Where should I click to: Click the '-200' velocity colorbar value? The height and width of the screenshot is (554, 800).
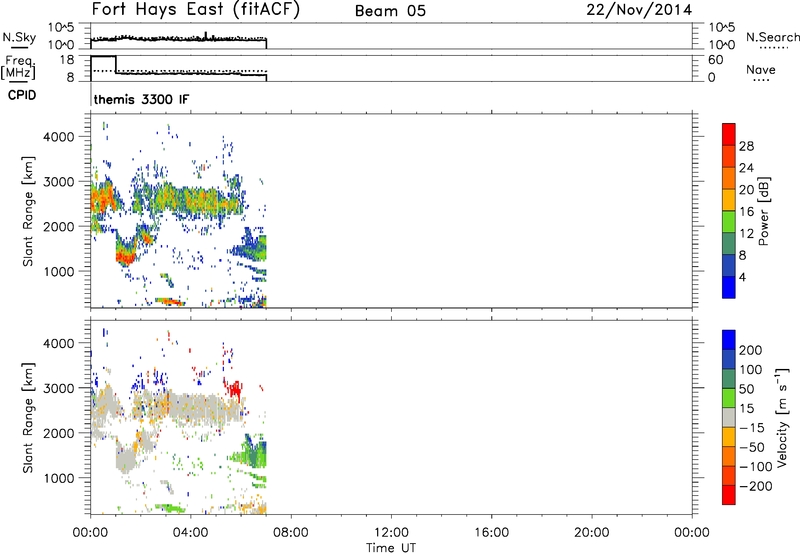click(756, 486)
